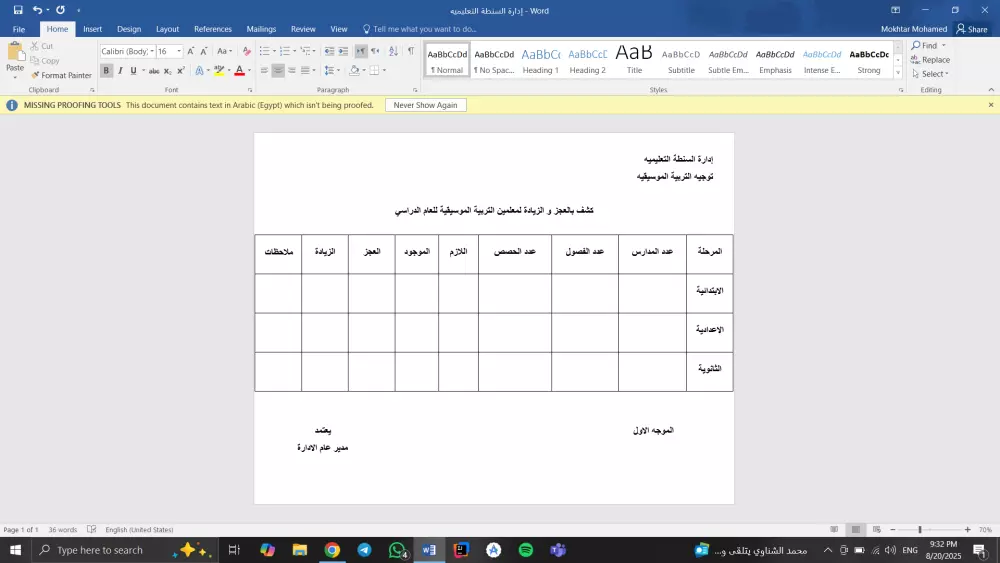1000x563 pixels.
Task: Decrease font size with Shrink Font
Action: 204,51
